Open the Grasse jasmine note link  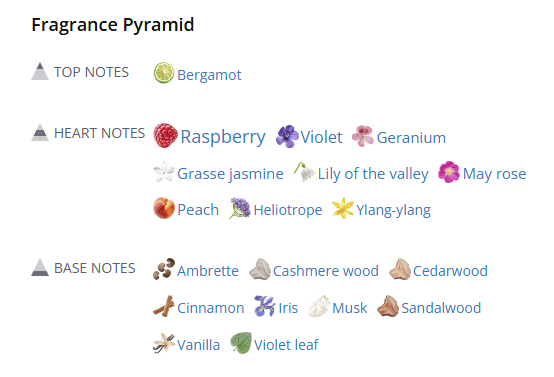coord(230,174)
